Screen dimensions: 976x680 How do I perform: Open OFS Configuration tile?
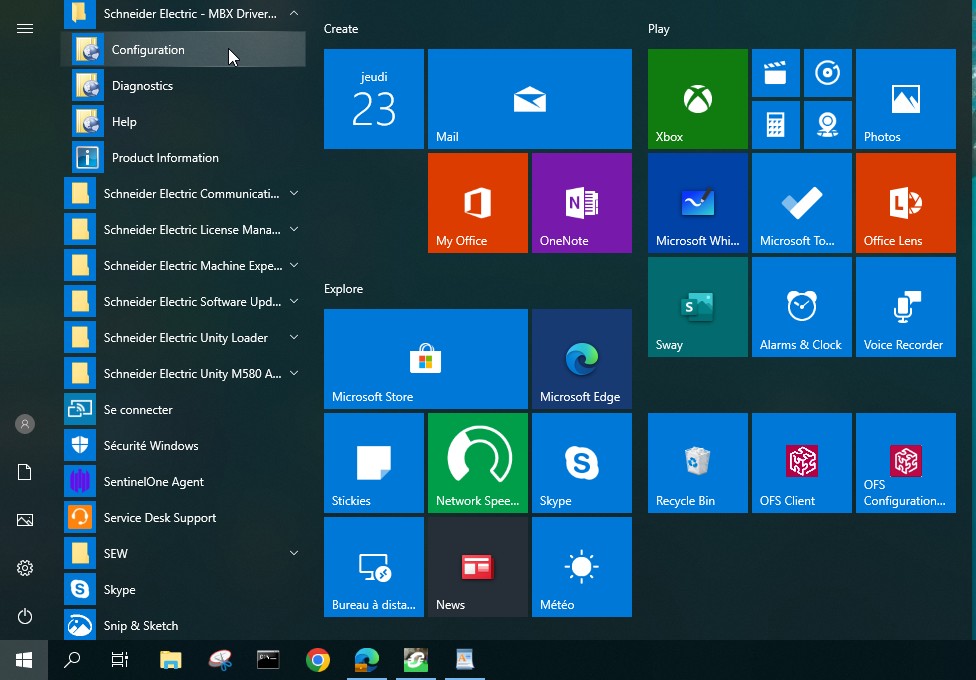pyautogui.click(x=906, y=463)
